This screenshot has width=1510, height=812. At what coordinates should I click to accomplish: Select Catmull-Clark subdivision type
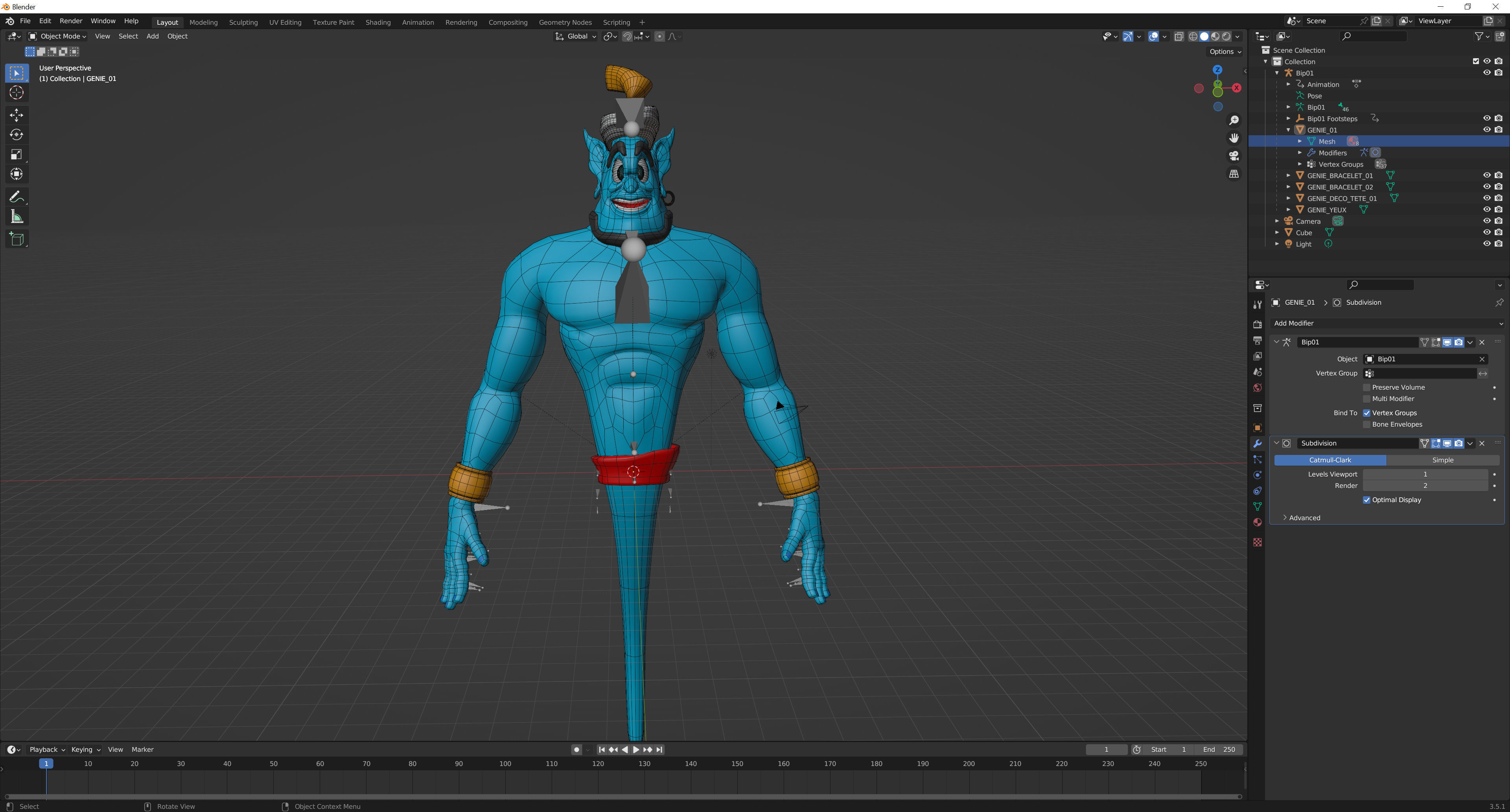coord(1330,460)
